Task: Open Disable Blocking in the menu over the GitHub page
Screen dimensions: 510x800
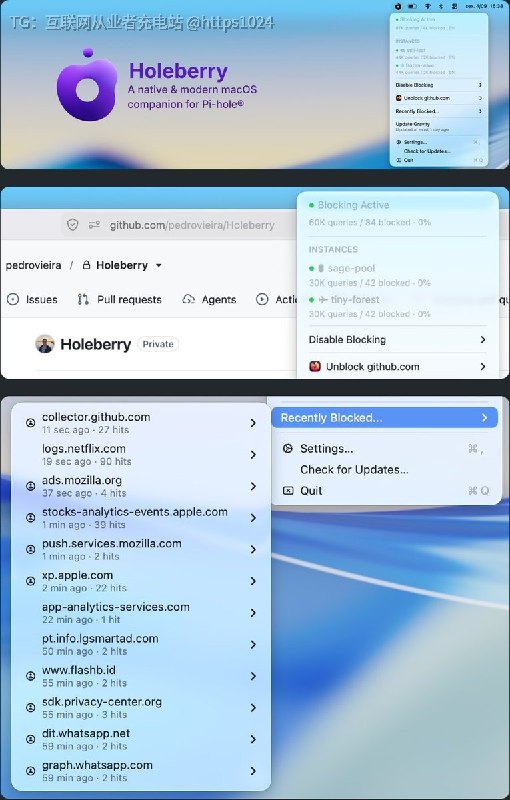Action: point(398,340)
